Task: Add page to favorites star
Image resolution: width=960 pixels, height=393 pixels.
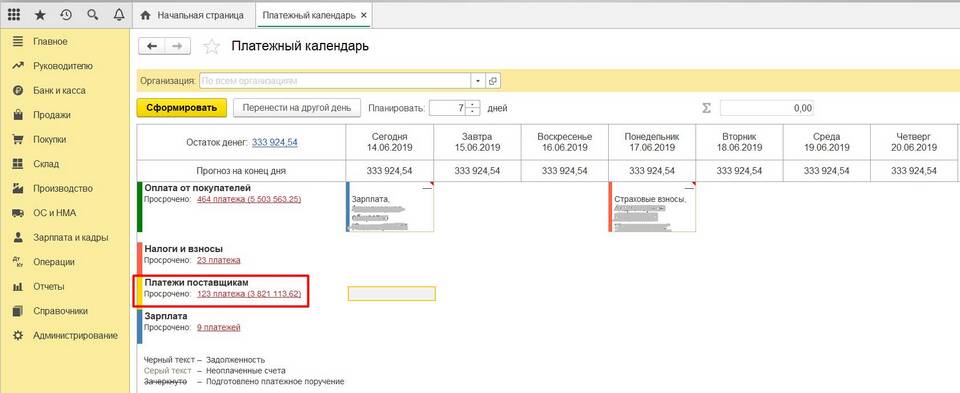Action: coord(211,47)
